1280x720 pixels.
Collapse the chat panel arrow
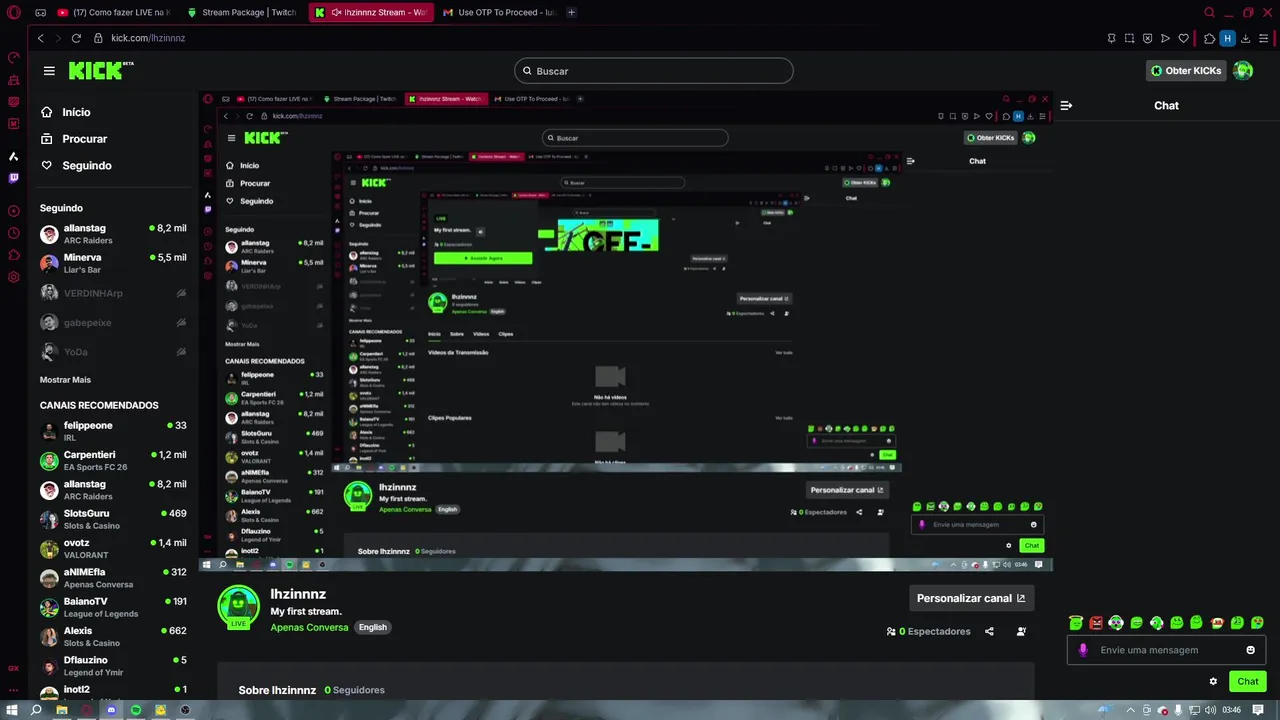(1066, 105)
